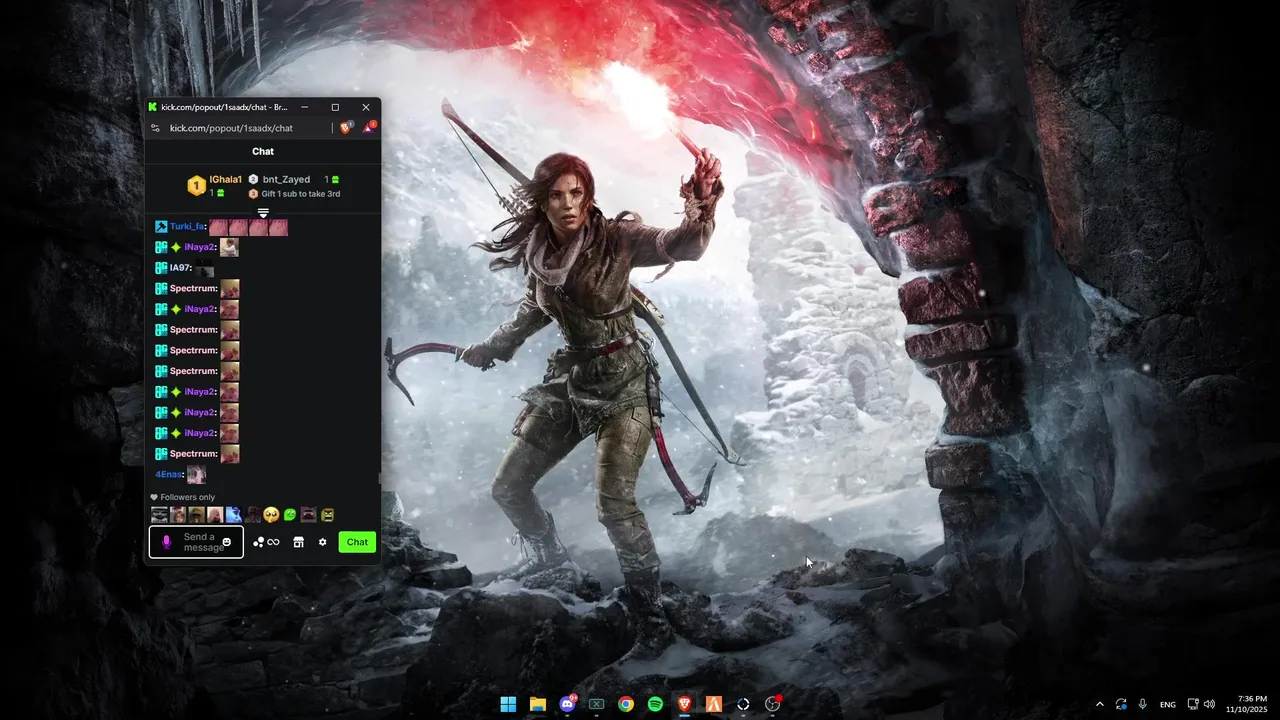Viewport: 1280px width, 720px height.
Task: Click the subscriber badge next to IA97
Action: 160,268
